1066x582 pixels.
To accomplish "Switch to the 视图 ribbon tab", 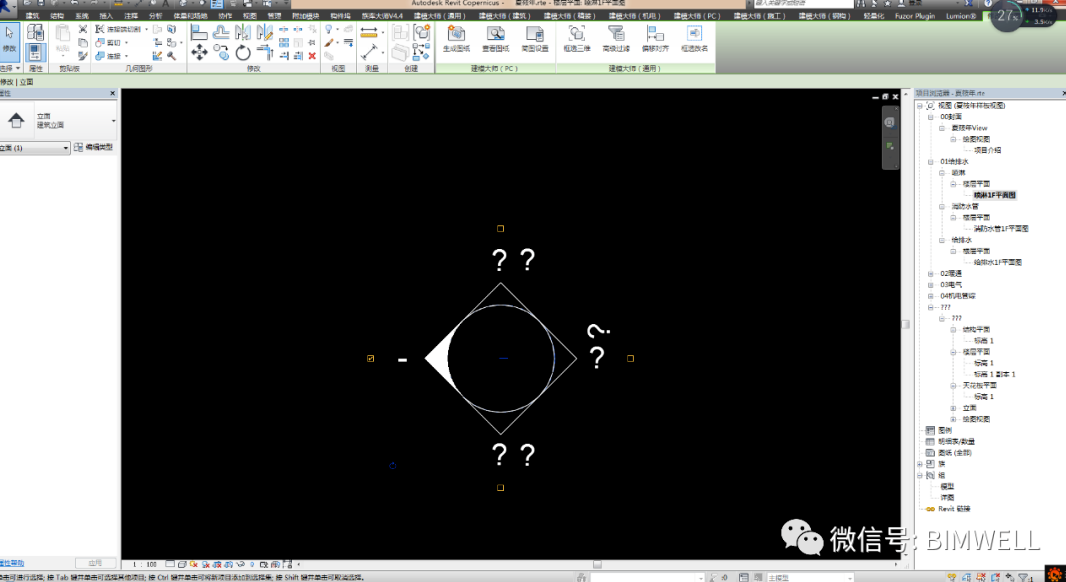I will [252, 15].
